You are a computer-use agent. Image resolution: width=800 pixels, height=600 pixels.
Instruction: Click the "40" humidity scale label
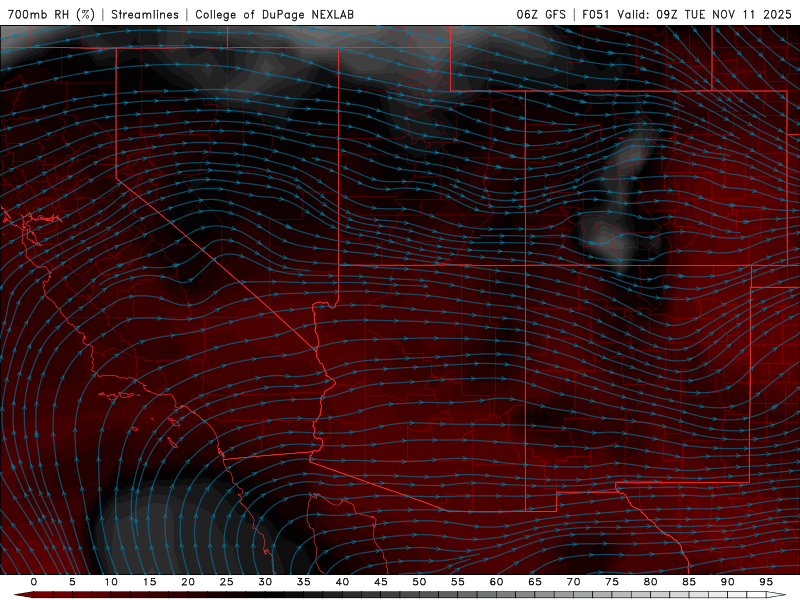pyautogui.click(x=342, y=582)
